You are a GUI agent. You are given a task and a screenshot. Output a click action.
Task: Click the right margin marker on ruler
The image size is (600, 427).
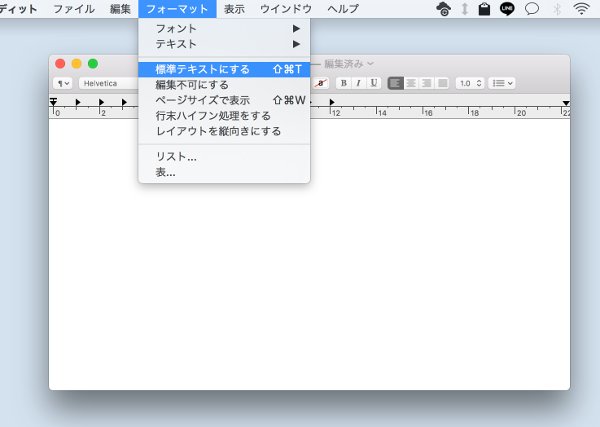566,103
